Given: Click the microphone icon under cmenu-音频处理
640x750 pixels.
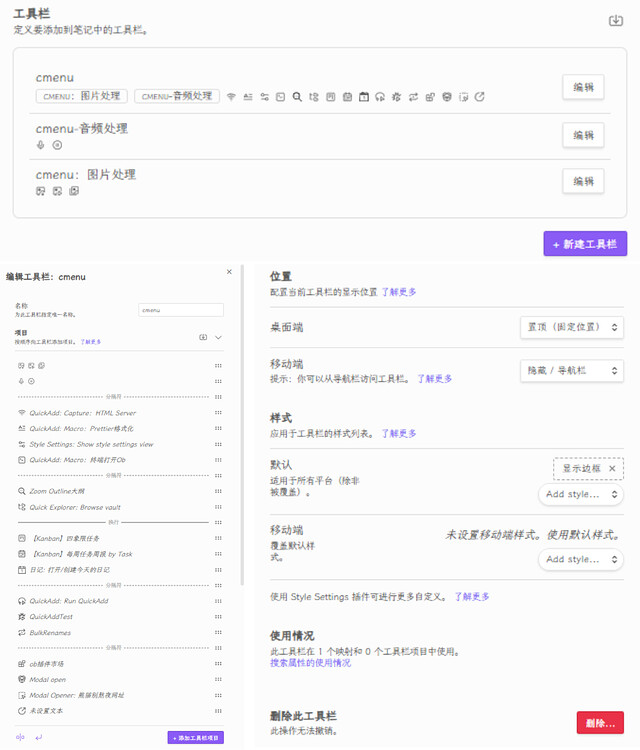Looking at the screenshot, I should click(x=41, y=145).
